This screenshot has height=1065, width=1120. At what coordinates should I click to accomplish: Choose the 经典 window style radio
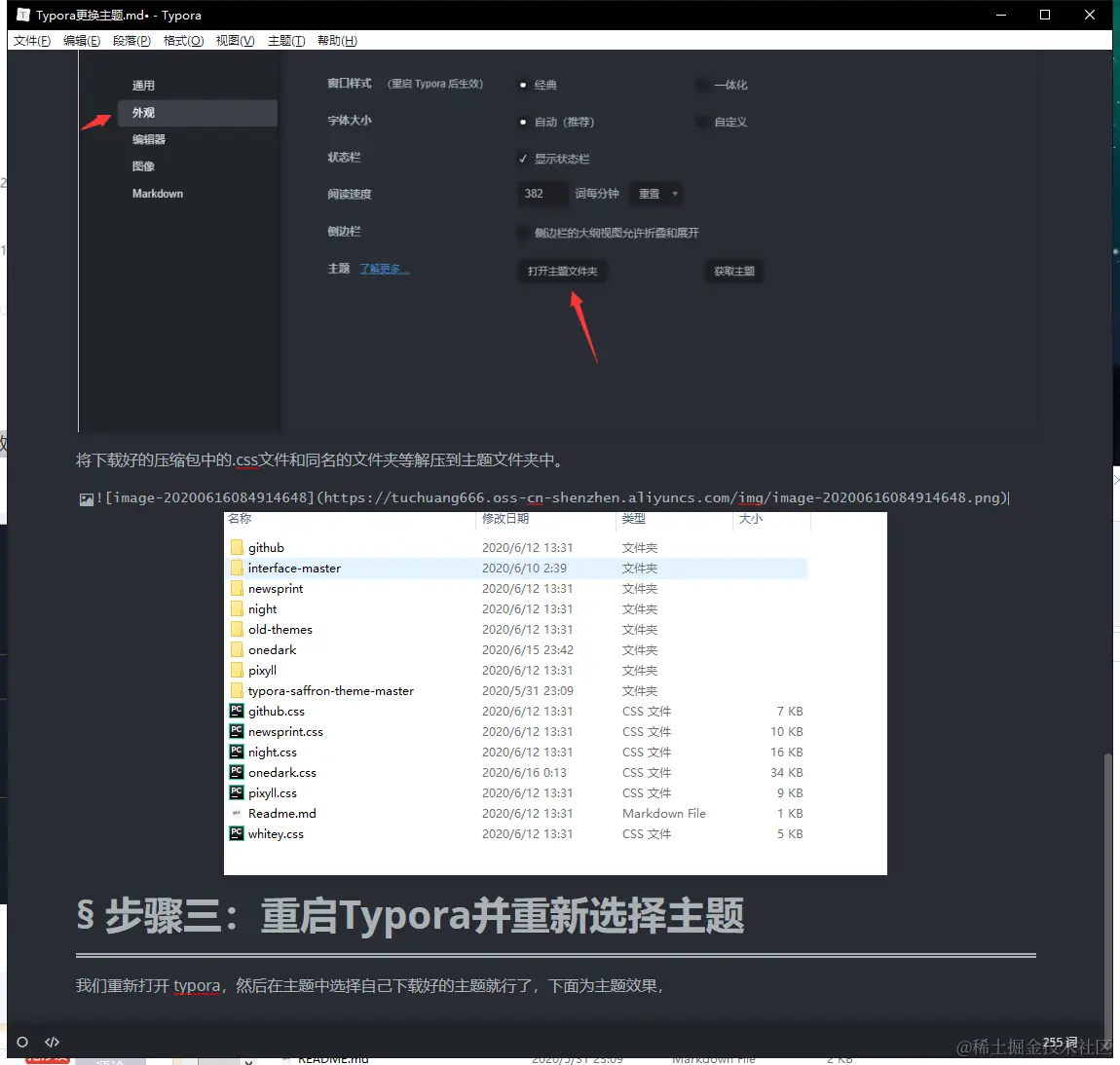tap(523, 85)
